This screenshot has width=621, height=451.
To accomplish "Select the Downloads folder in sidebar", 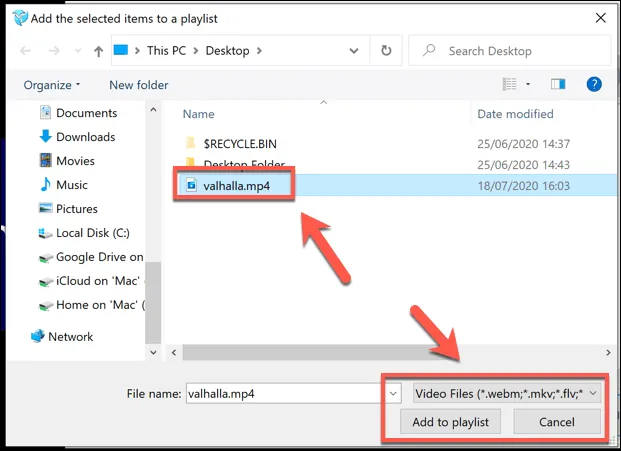I will [x=85, y=137].
